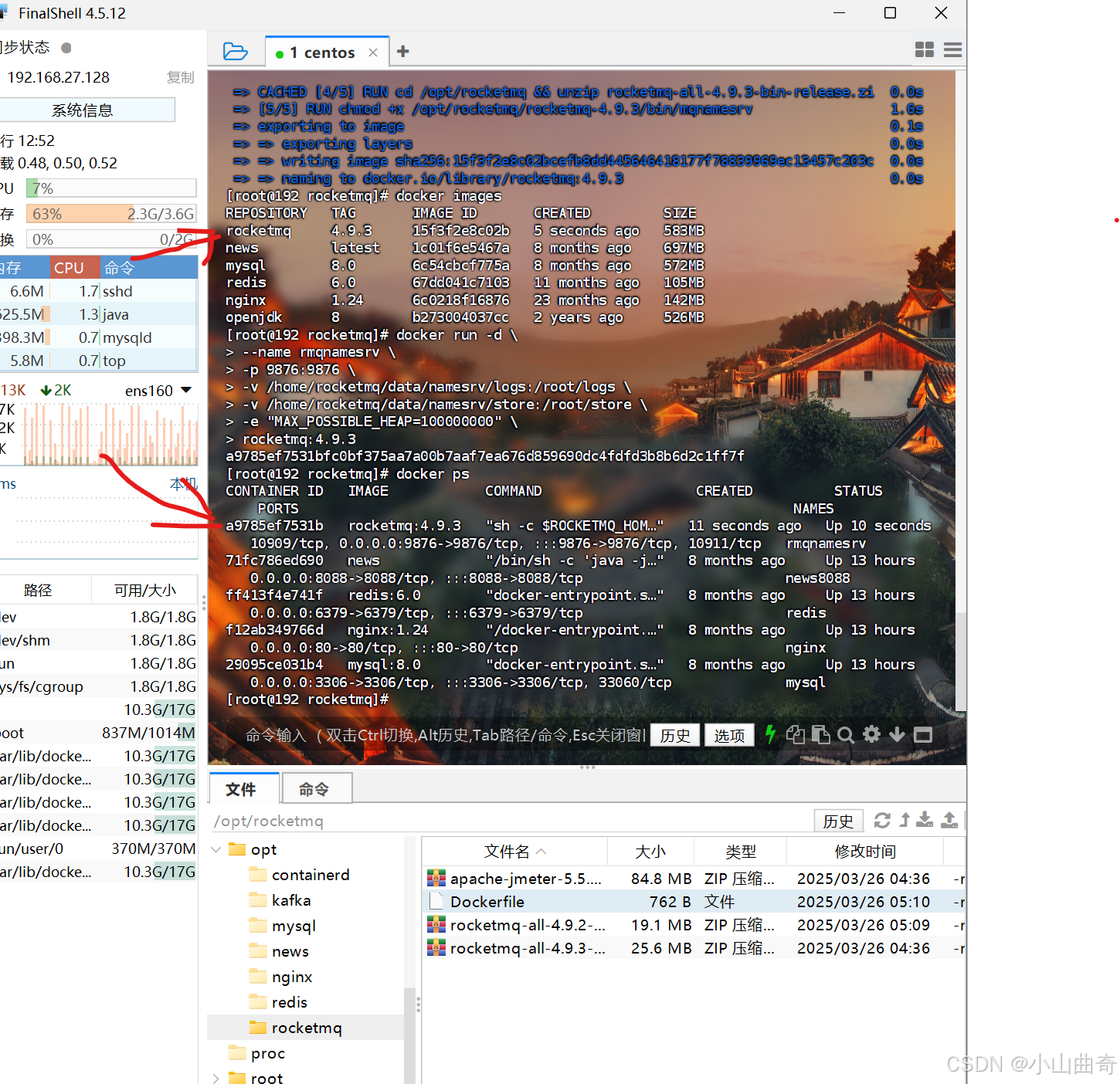This screenshot has height=1084, width=1120.
Task: Click the 可用/大小 column header
Action: [145, 591]
